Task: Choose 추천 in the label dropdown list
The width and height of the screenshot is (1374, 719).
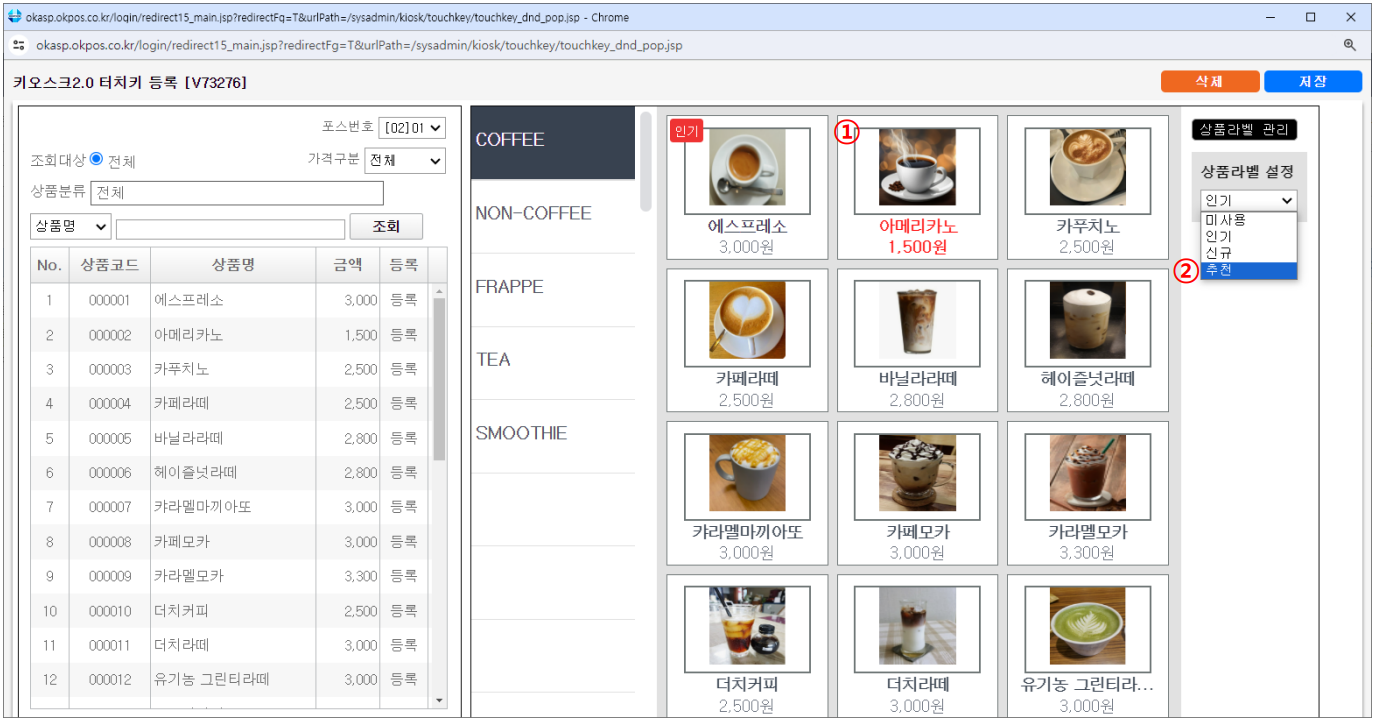Action: pos(1248,271)
